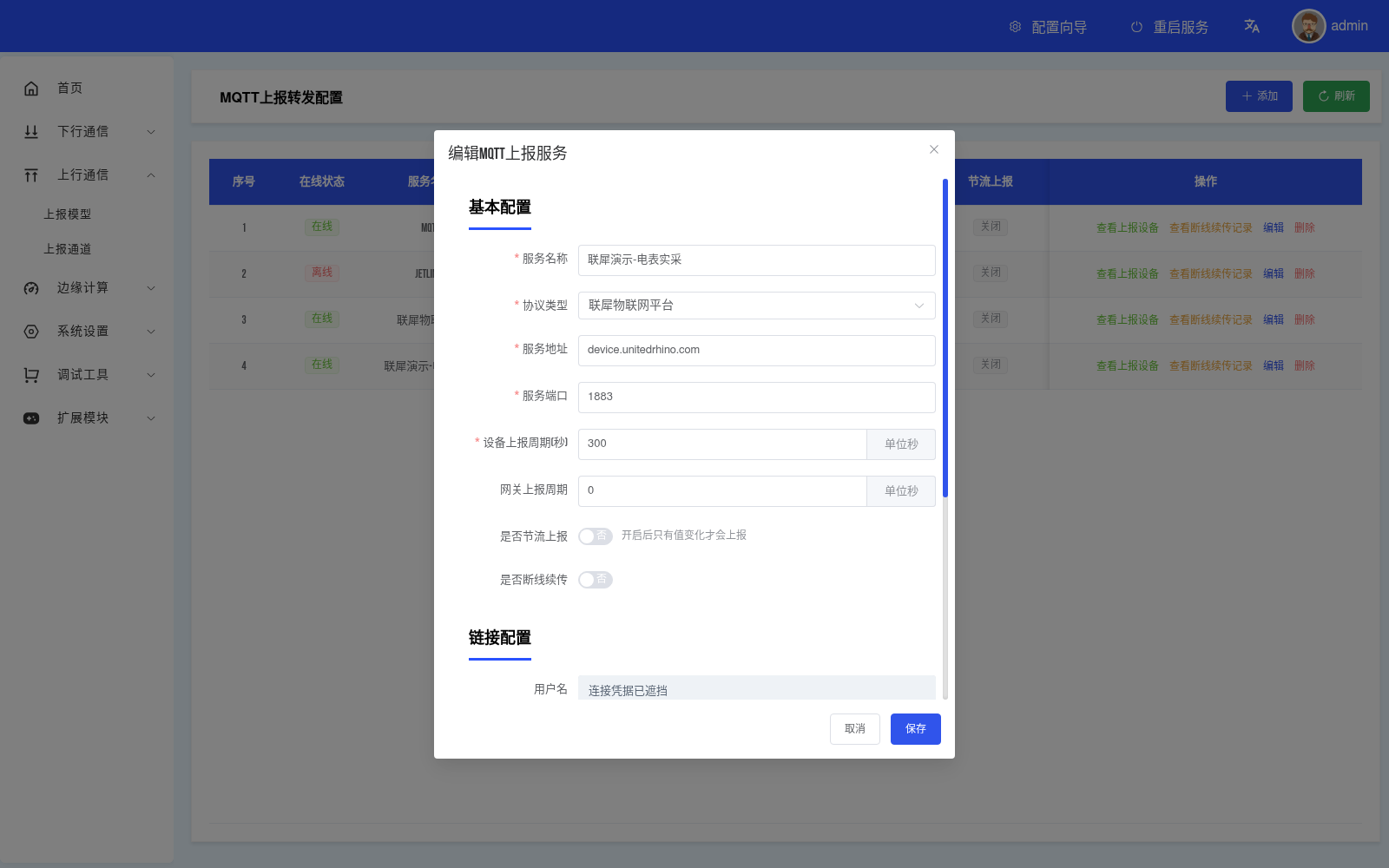The image size is (1389, 868).
Task: Click the home icon beside 首页
Action: point(31,89)
